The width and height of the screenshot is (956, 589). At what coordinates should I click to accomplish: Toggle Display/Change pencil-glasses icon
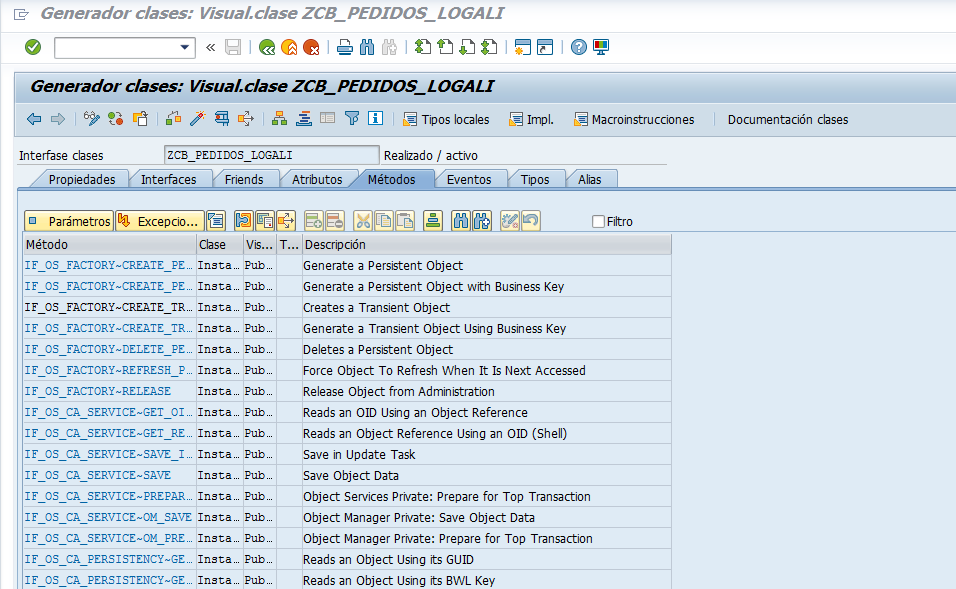[91, 119]
